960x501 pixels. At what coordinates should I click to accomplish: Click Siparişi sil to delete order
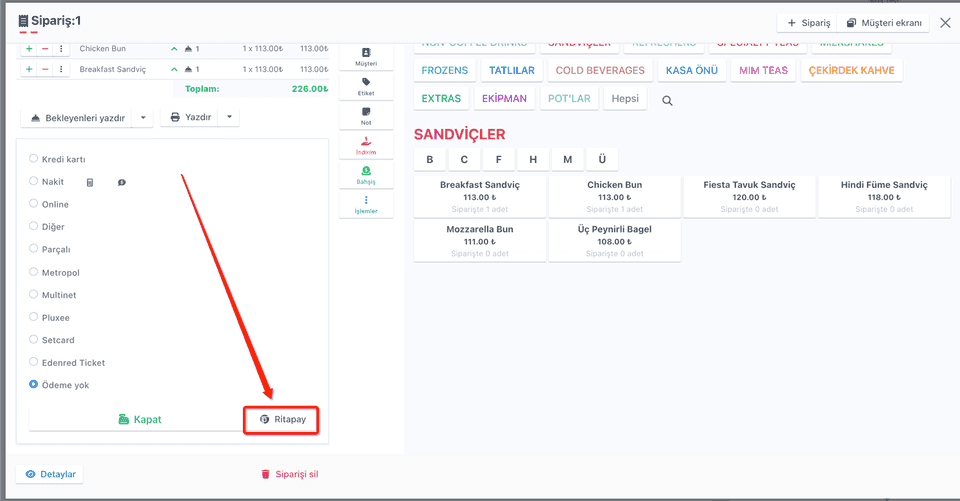(290, 474)
